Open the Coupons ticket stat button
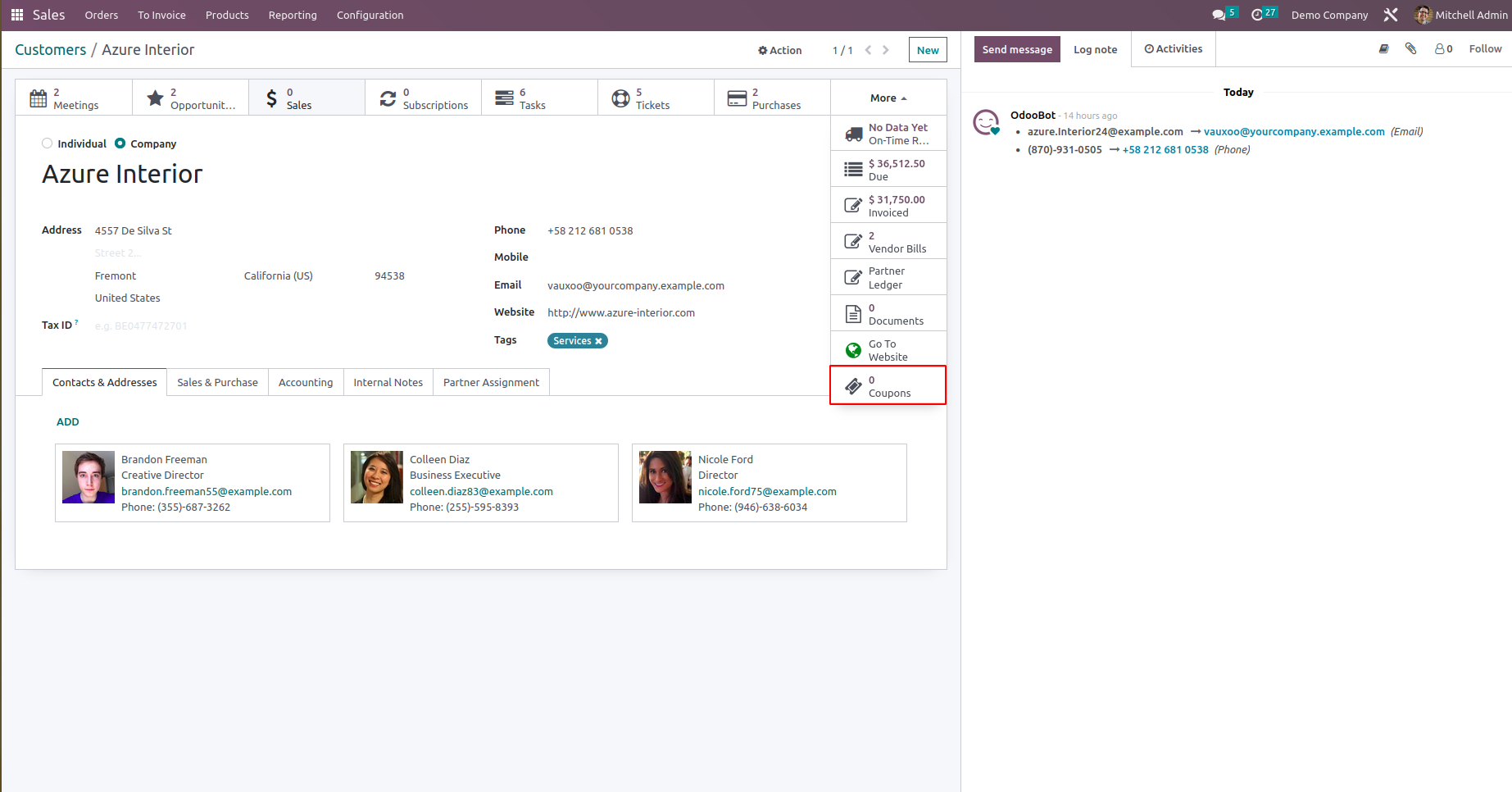This screenshot has height=792, width=1512. (x=888, y=386)
